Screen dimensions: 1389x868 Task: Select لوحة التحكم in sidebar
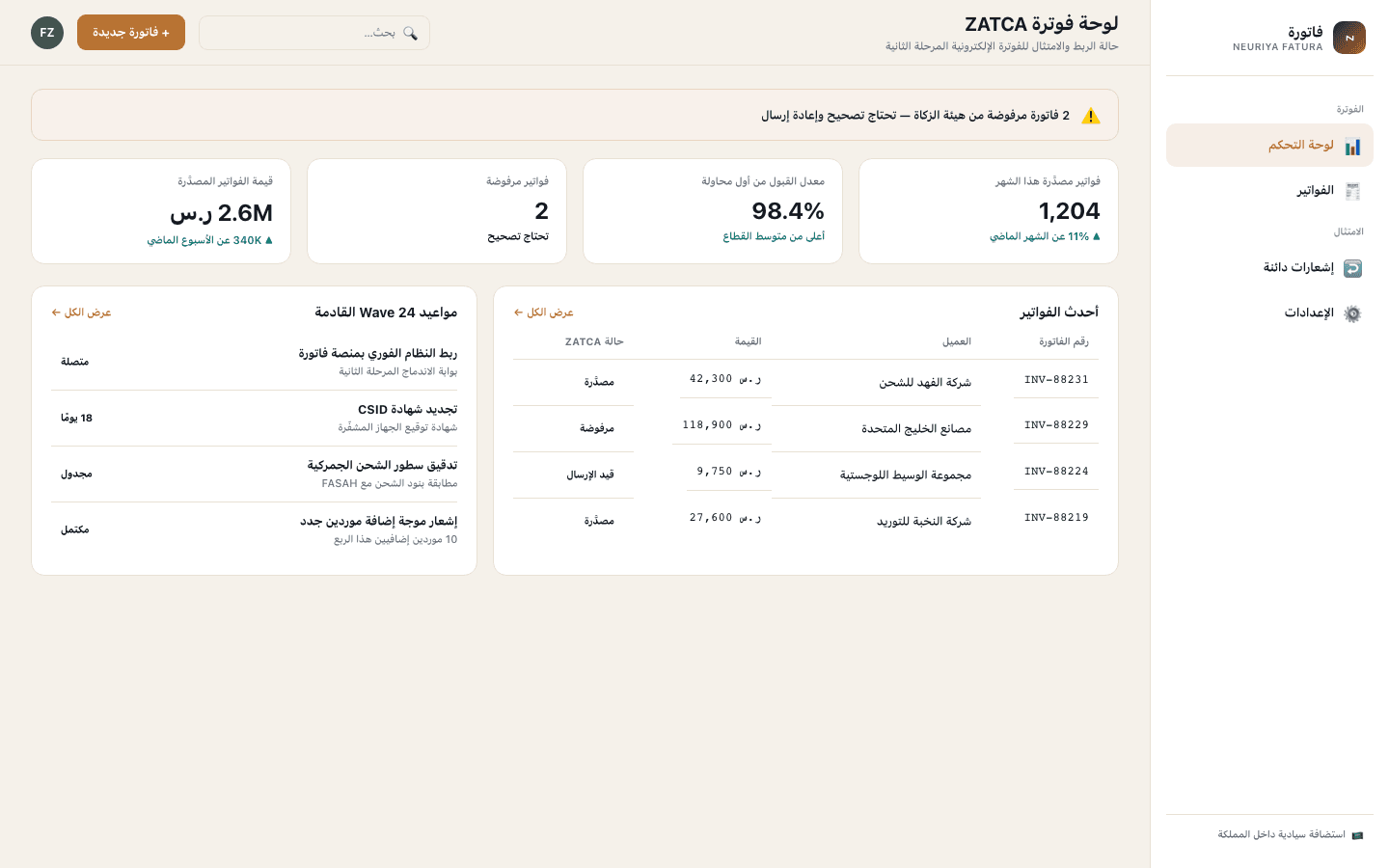click(1269, 146)
